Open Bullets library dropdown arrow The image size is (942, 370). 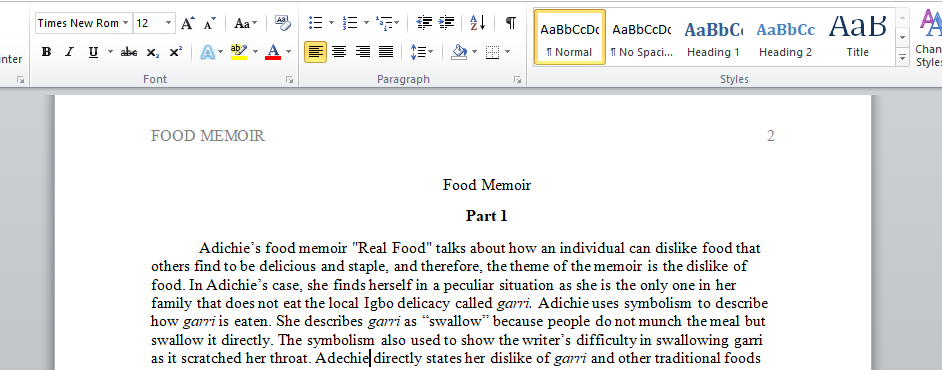[x=332, y=23]
